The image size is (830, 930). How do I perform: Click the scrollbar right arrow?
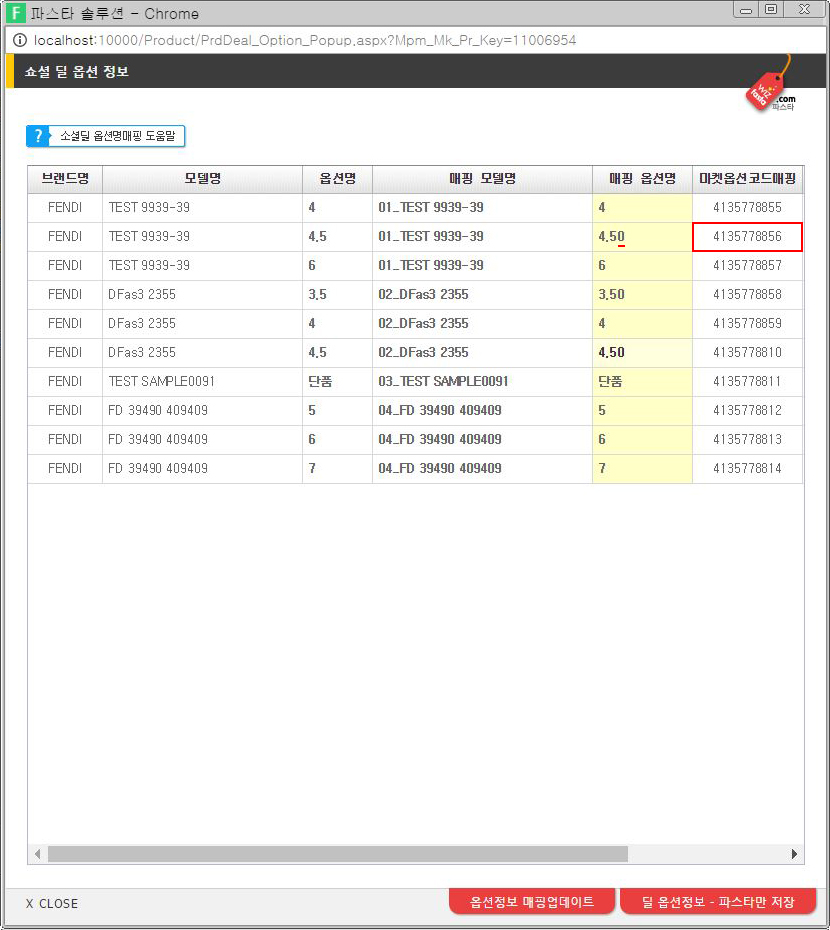794,854
